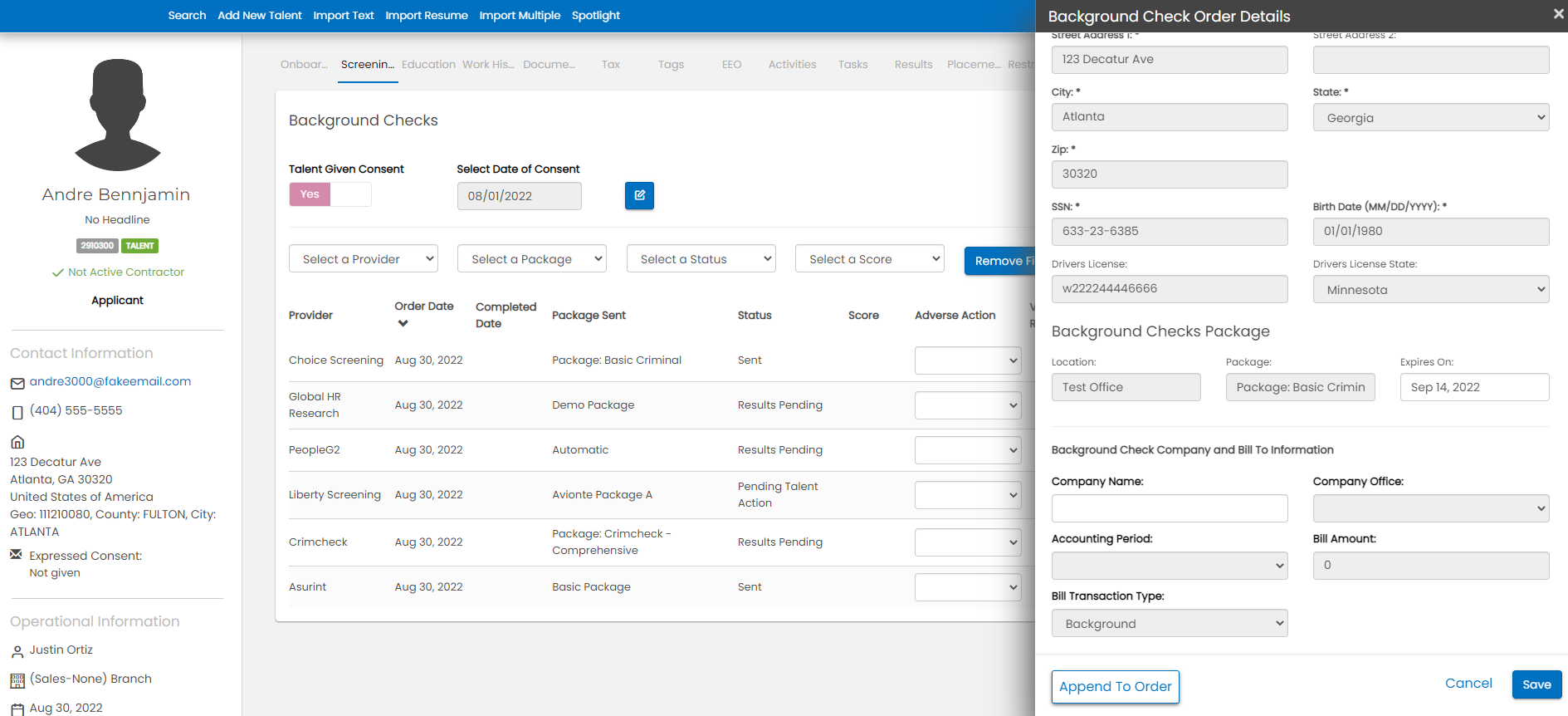Switch to the Screening tab

[368, 64]
